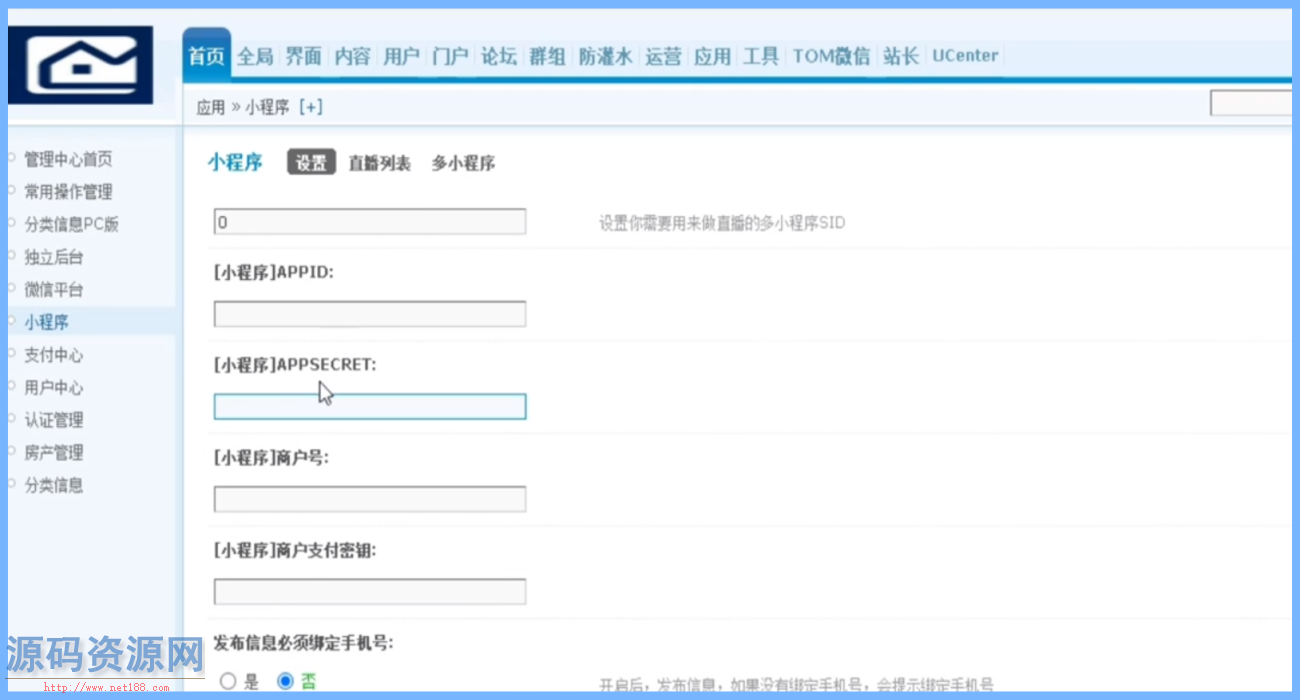
Task: Expand the breadcrumb with the [+] control
Action: (x=311, y=106)
